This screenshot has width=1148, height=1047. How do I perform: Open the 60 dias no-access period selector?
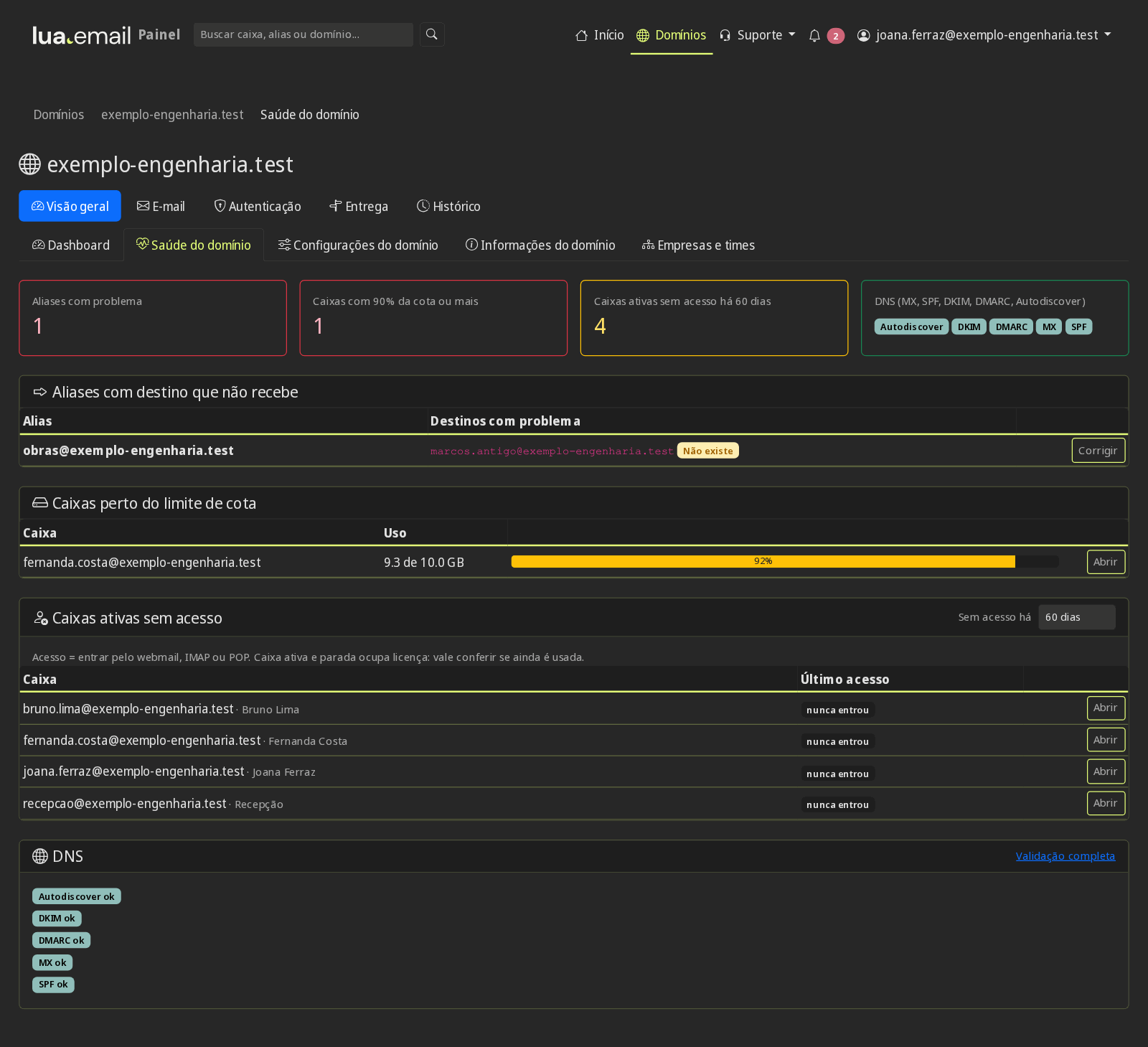point(1077,617)
